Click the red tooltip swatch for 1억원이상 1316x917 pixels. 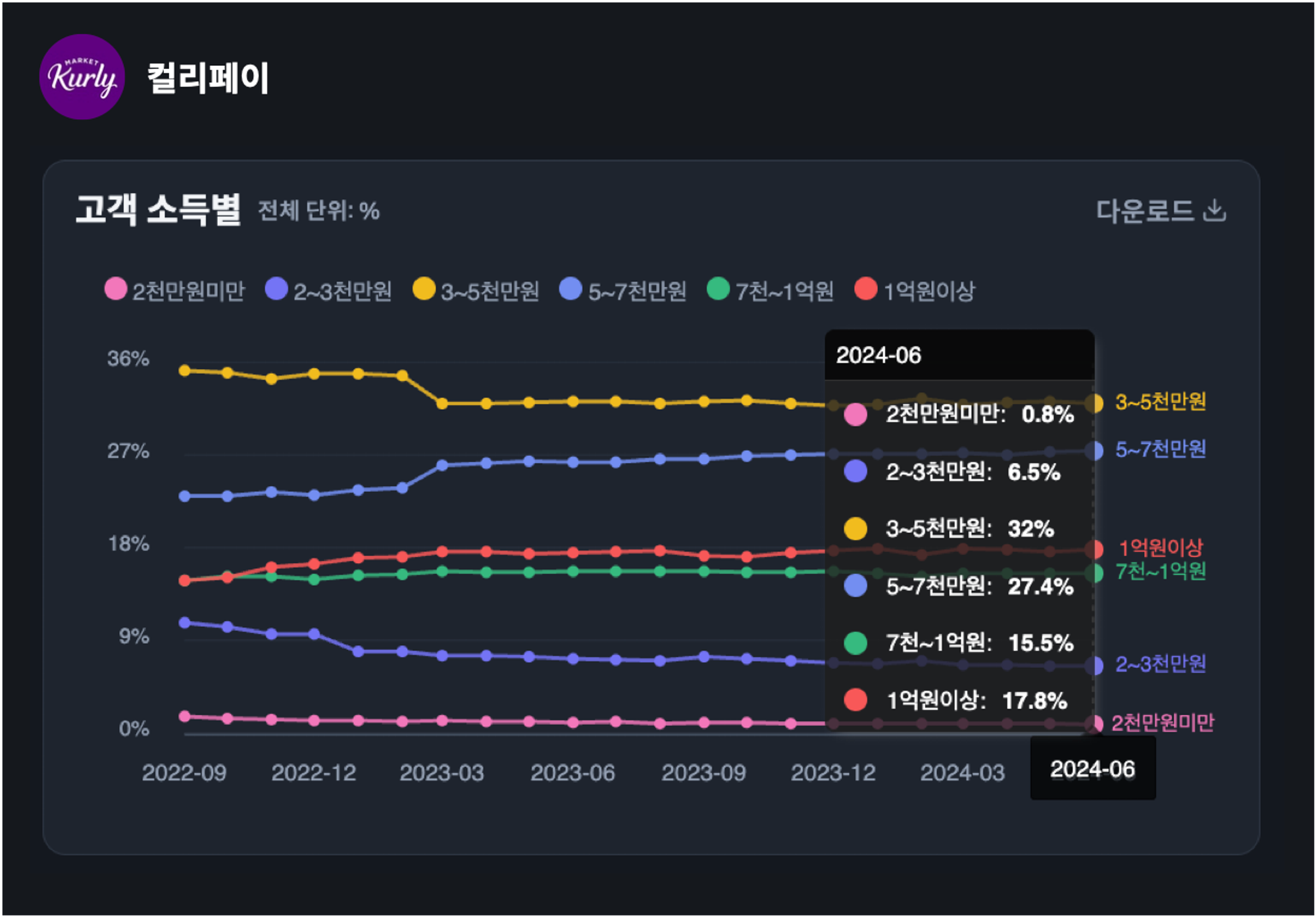coord(855,700)
